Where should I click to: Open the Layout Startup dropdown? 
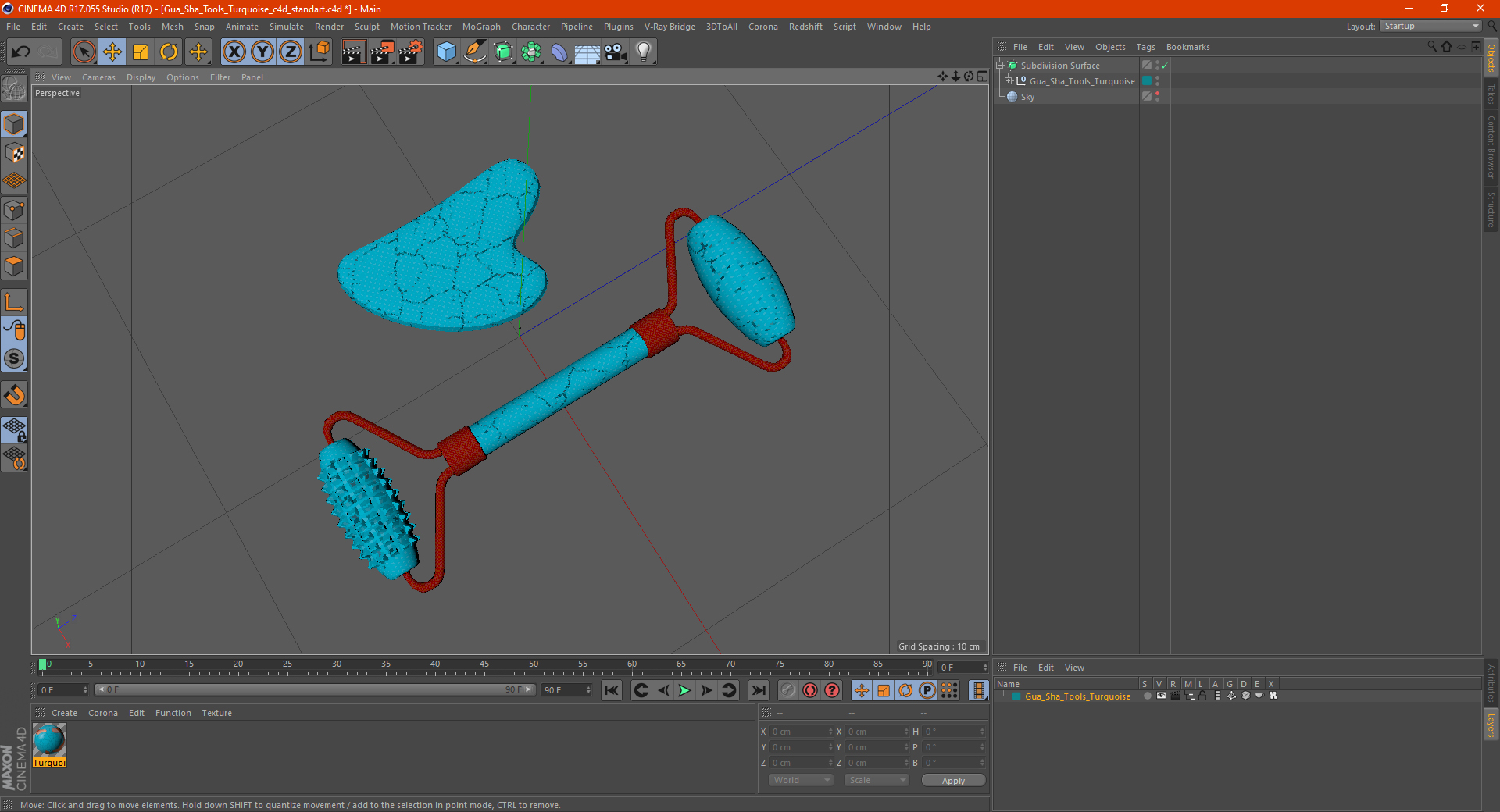tap(1430, 26)
